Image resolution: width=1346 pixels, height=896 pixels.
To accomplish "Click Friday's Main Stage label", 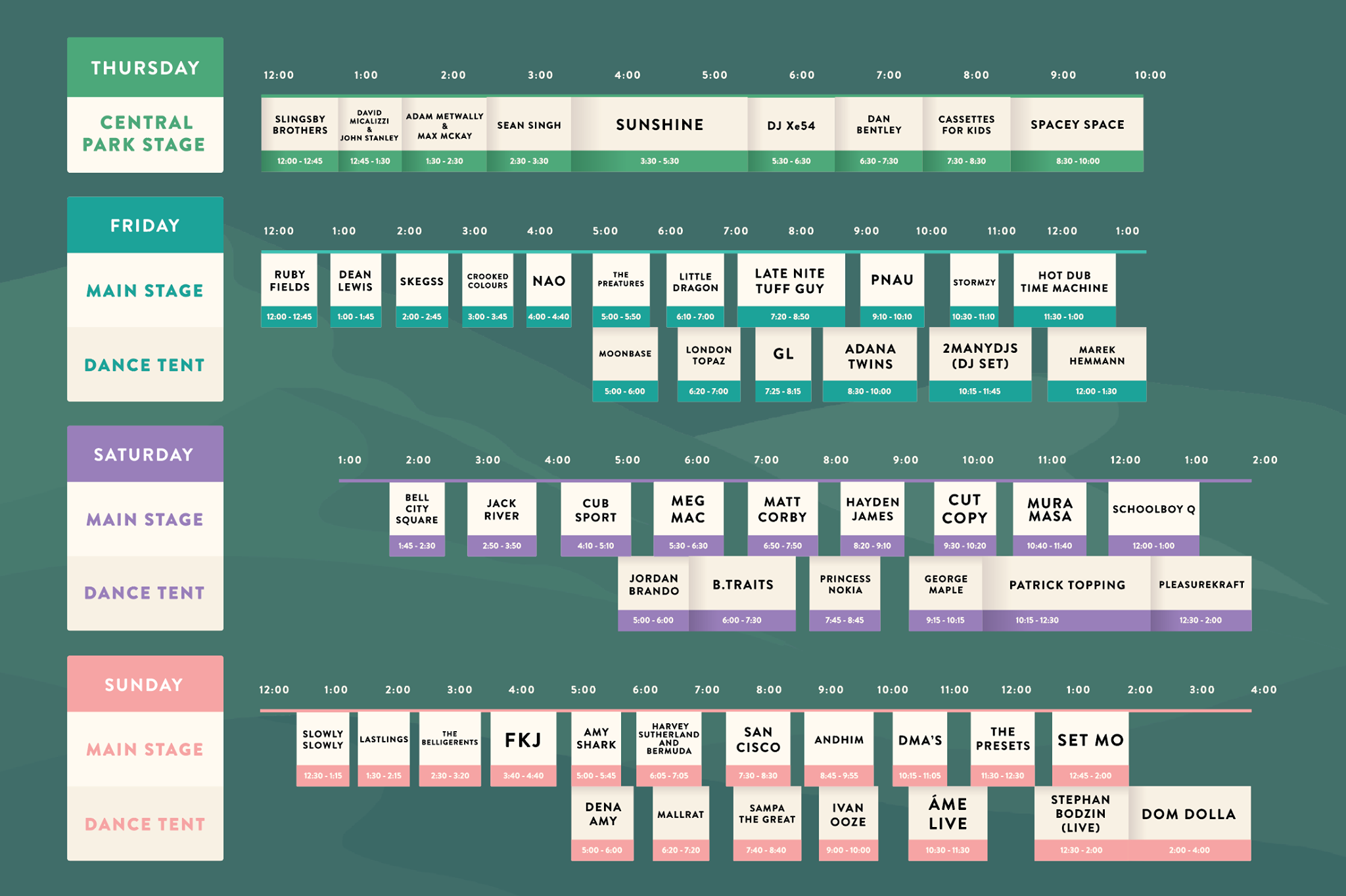I will pos(145,290).
